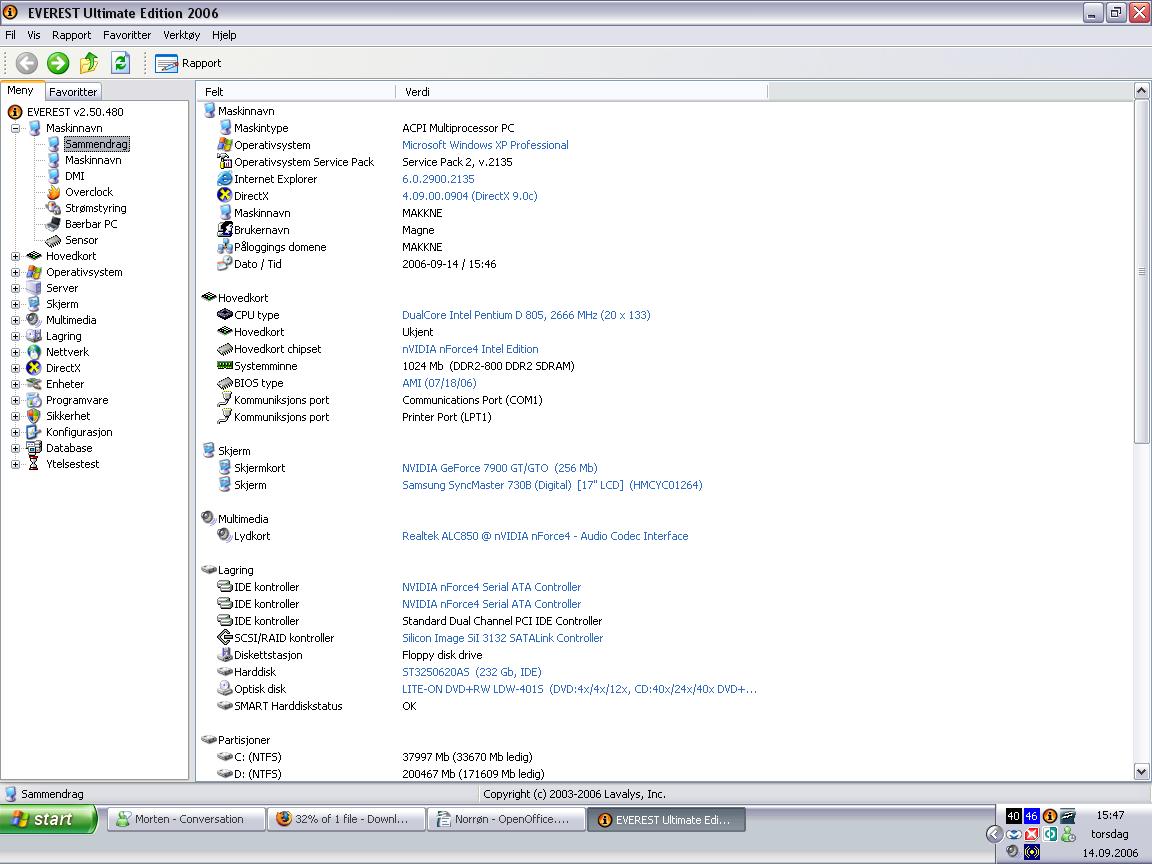Expand the Operativsystem tree node
The height and width of the screenshot is (864, 1152).
click(15, 273)
